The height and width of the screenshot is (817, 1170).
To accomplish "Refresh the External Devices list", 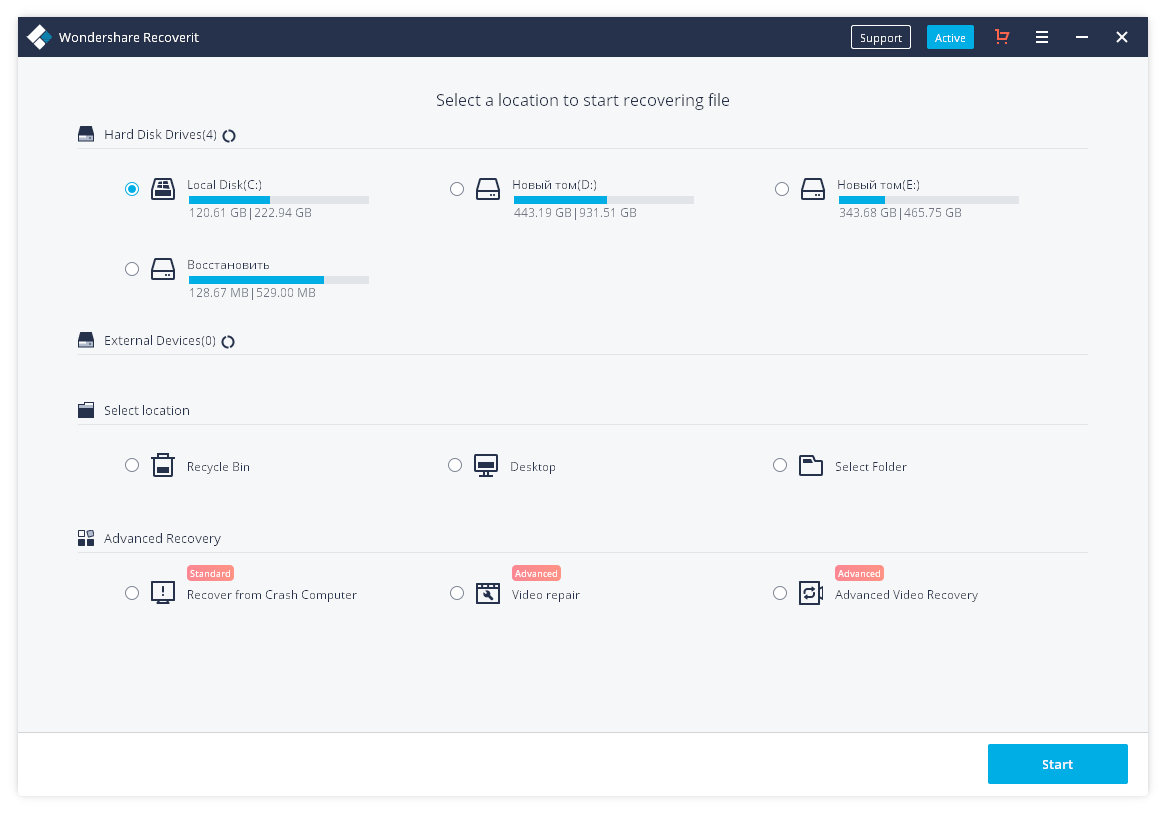I will click(x=228, y=340).
